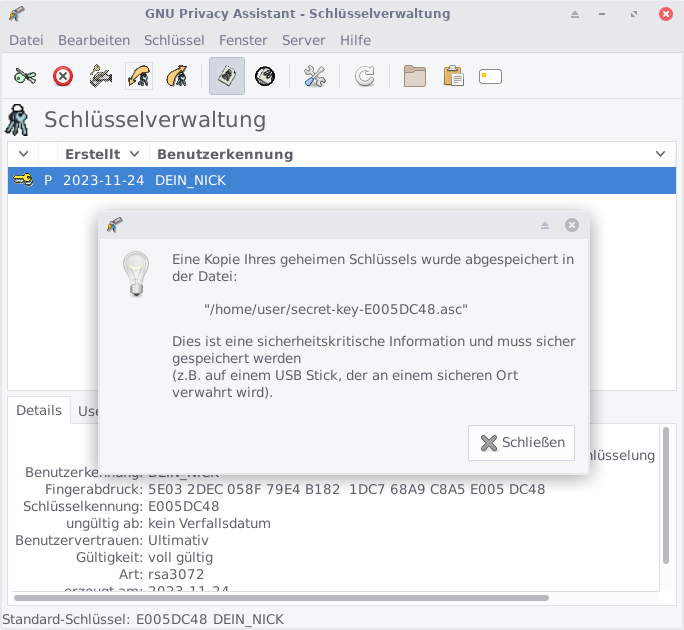Viewport: 684px width, 630px height.
Task: Open the Schlüssel menu
Action: (x=174, y=40)
